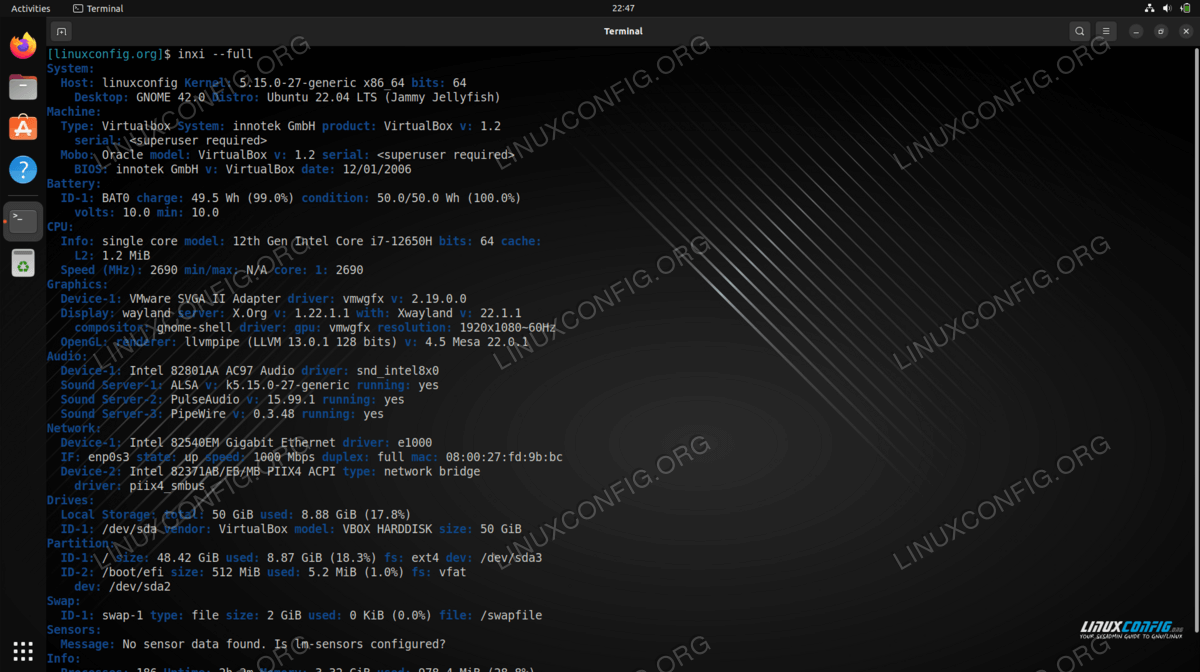
Task: Select the Terminal icon in the dock
Action: (23, 221)
